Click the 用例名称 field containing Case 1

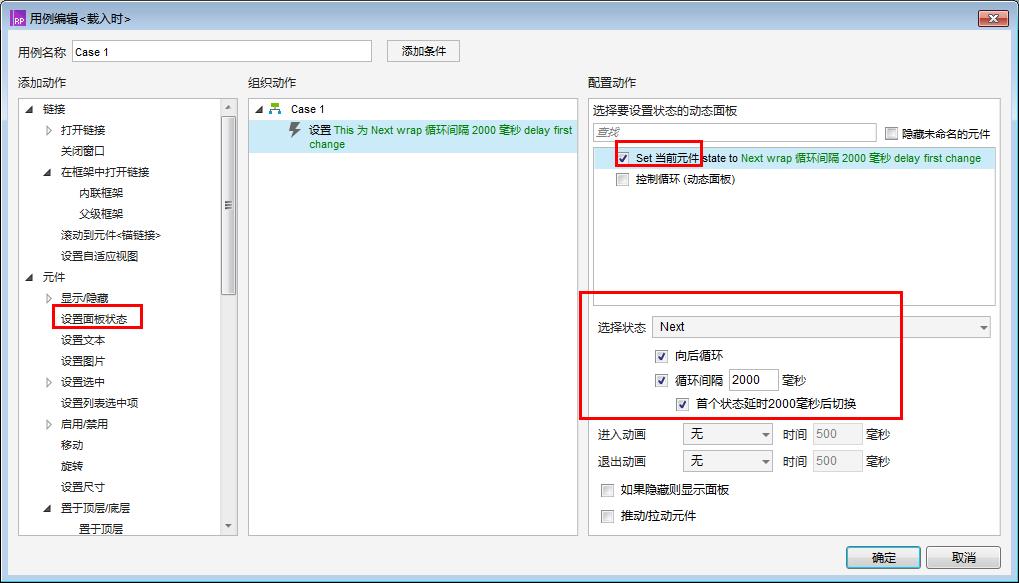[x=222, y=51]
